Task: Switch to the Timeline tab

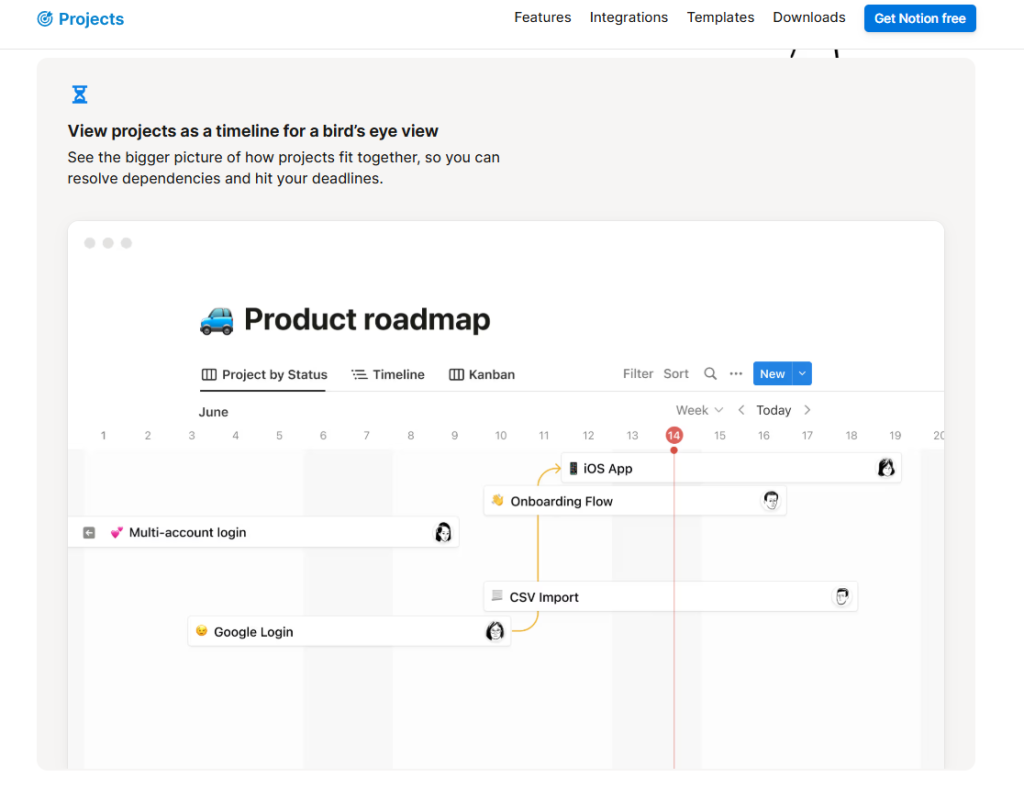Action: click(388, 375)
